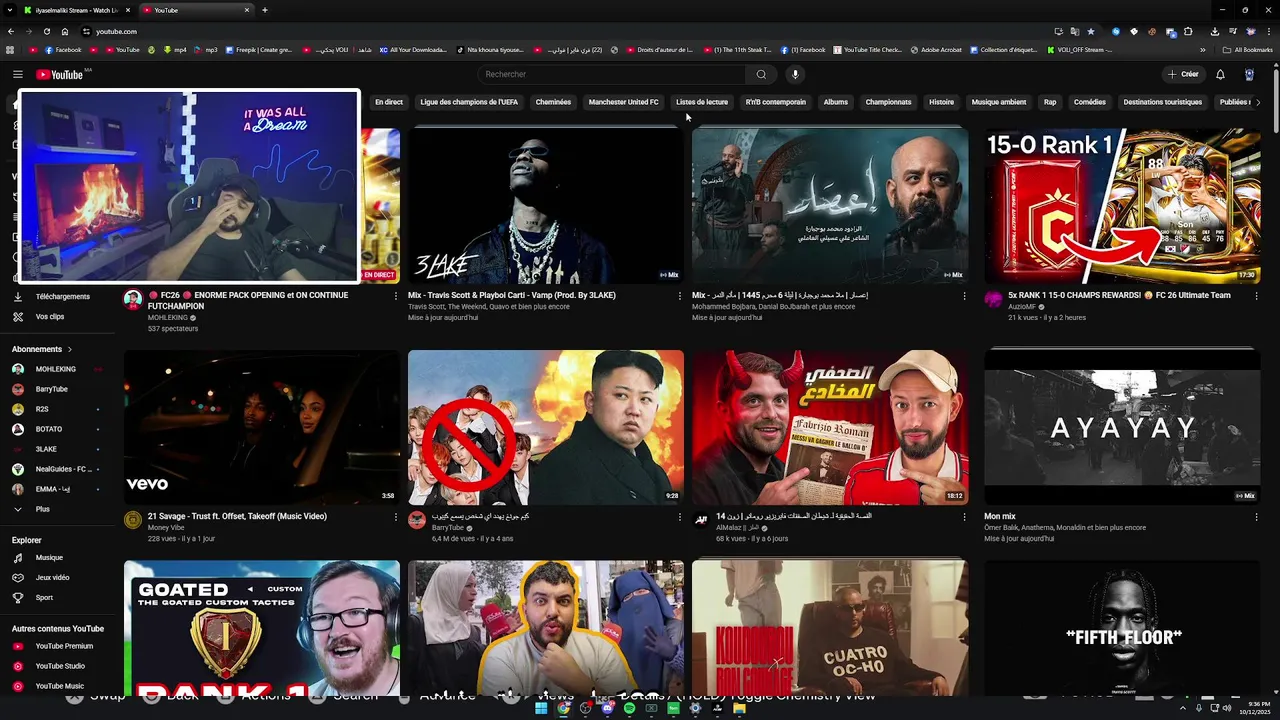
Task: Select the Listes de lecture chip
Action: (x=702, y=102)
